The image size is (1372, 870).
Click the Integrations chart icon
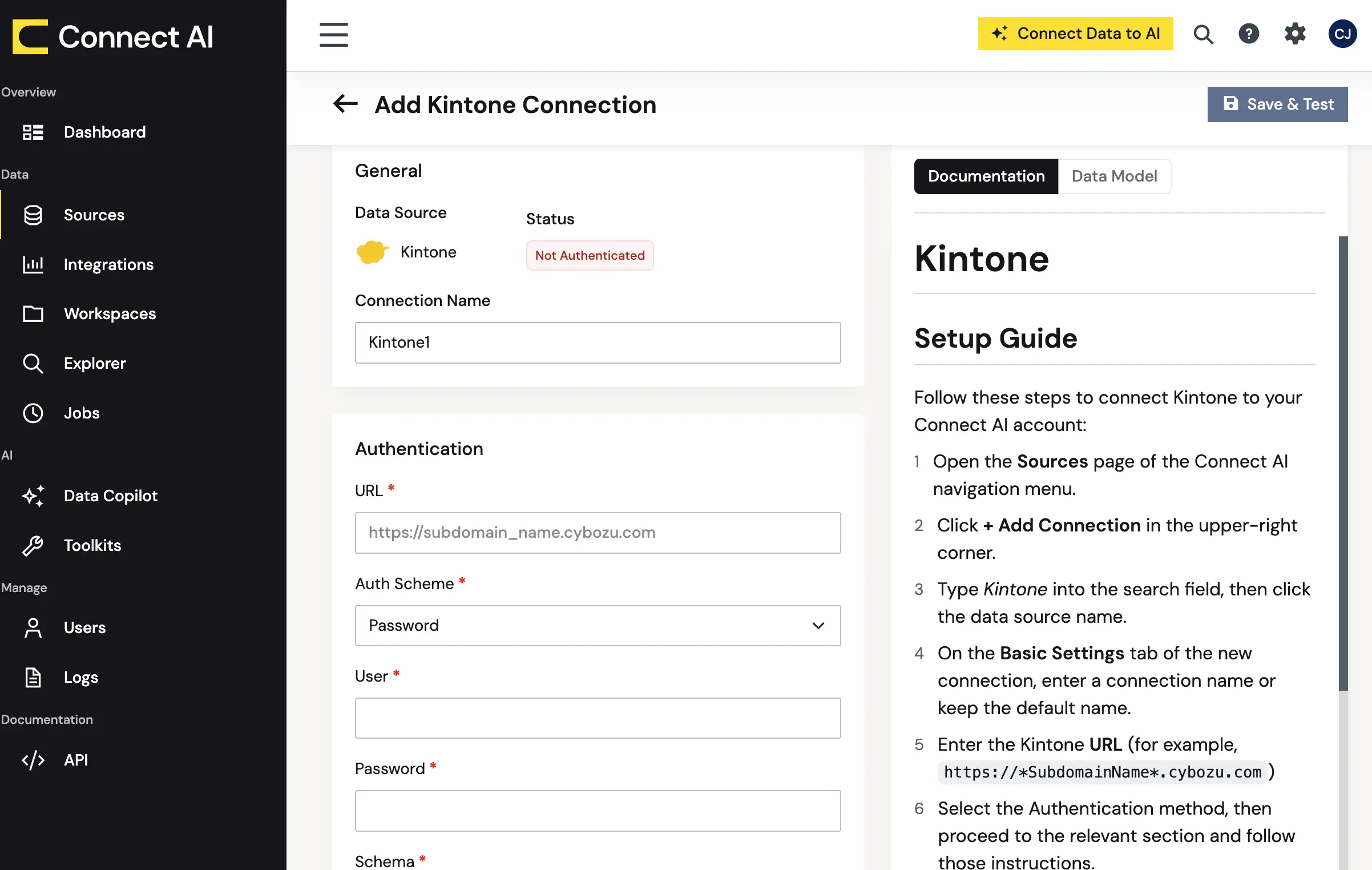[x=33, y=264]
